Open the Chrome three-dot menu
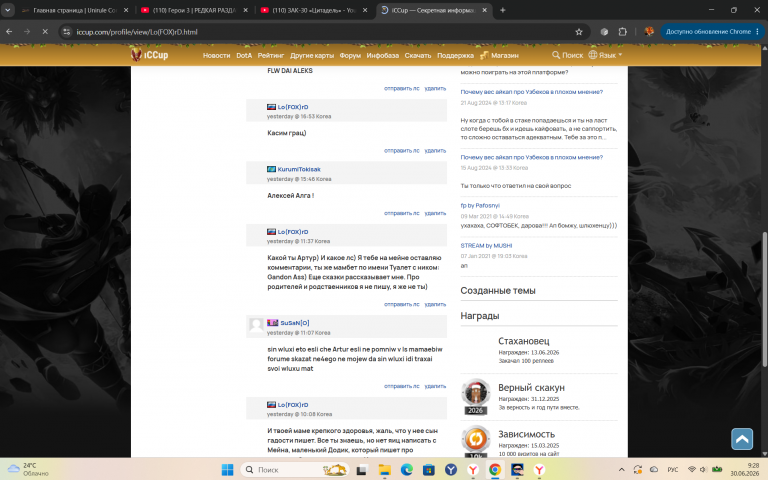This screenshot has width=768, height=480. coord(757,32)
